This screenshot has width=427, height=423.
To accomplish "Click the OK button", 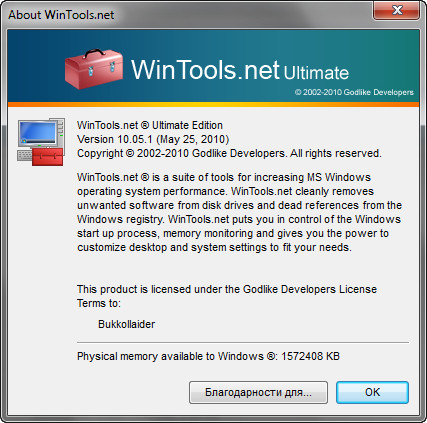I will coord(372,392).
